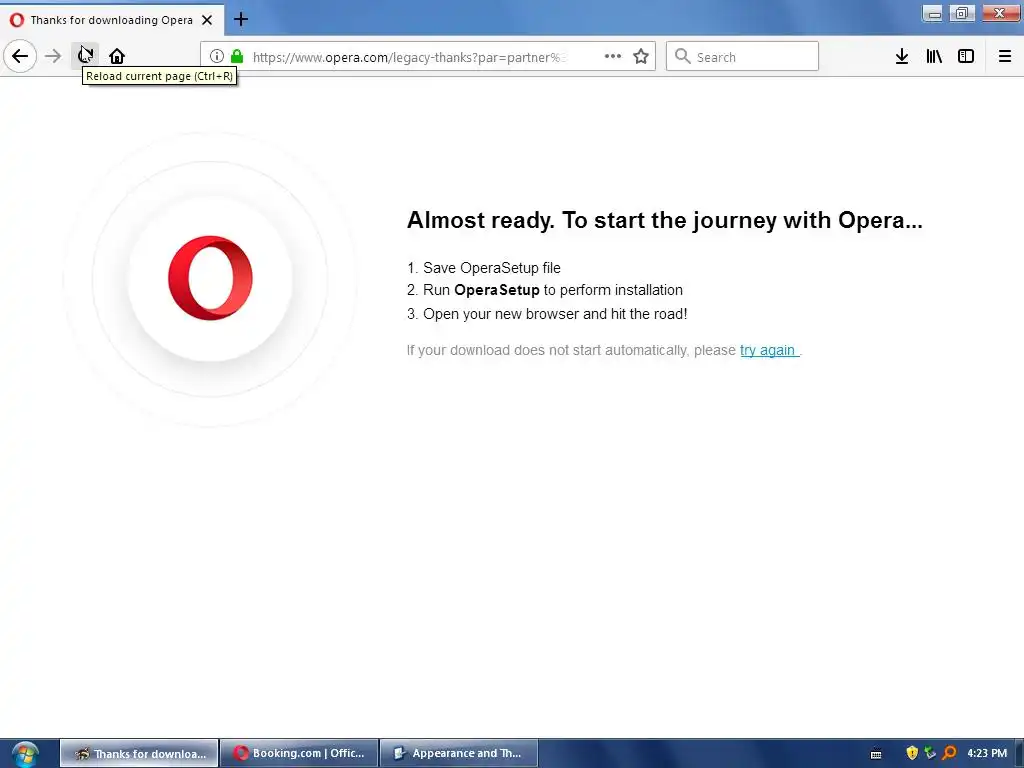This screenshot has width=1024, height=768.
Task: Click the orange magnifier tray icon
Action: (950, 753)
